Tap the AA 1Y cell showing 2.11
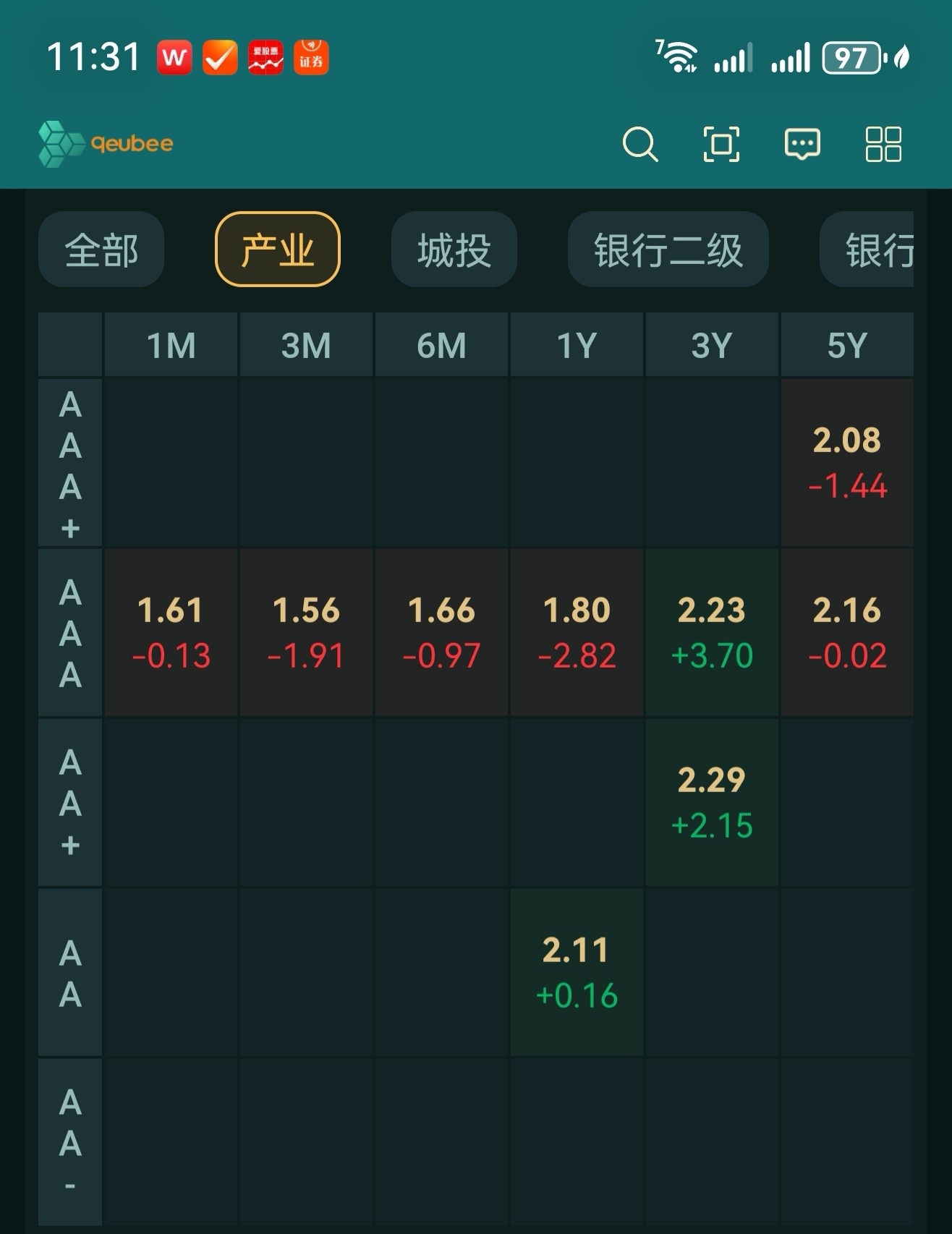The height and width of the screenshot is (1234, 952). click(577, 972)
